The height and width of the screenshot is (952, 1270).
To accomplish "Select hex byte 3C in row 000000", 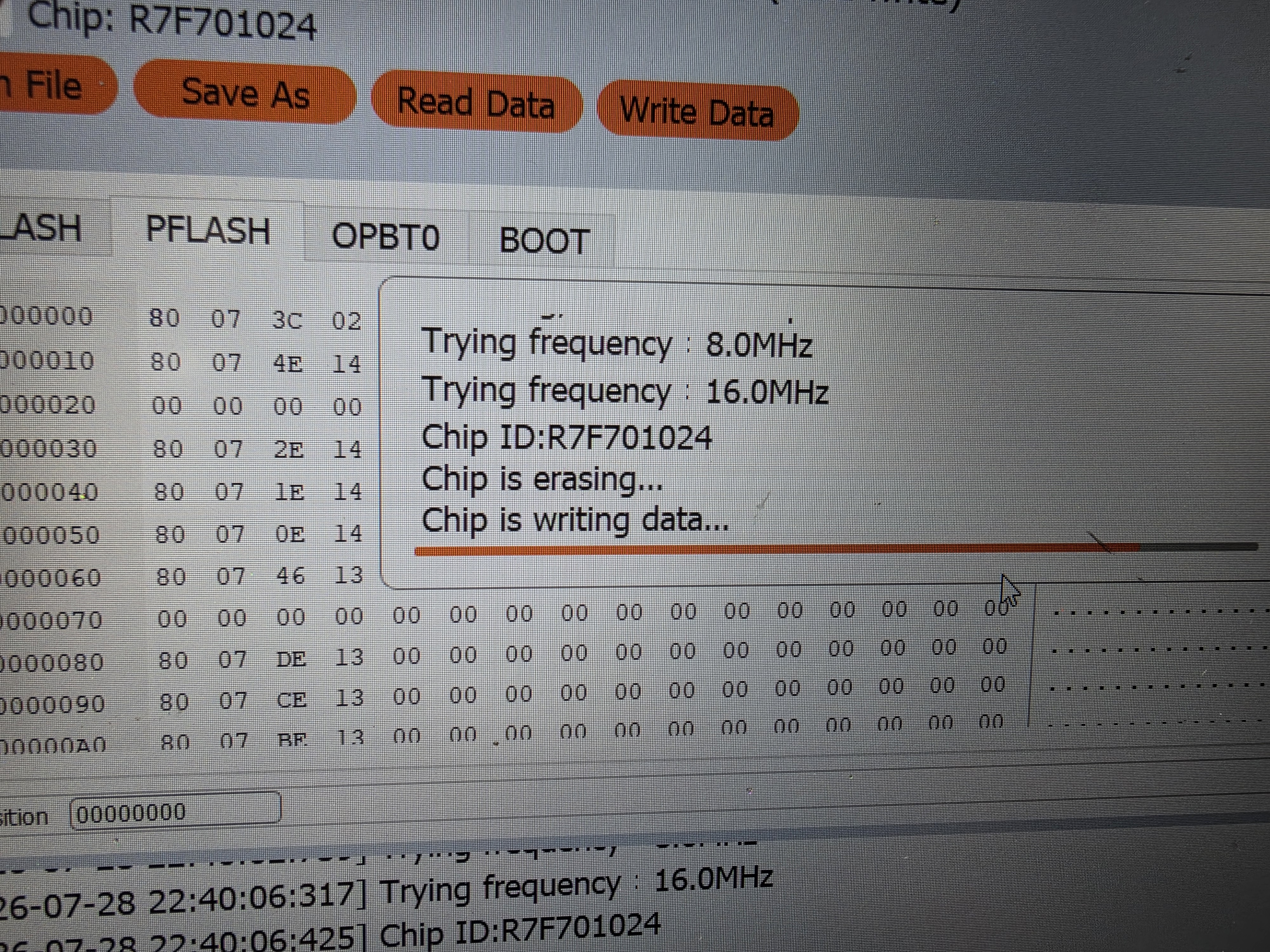I will 287,320.
